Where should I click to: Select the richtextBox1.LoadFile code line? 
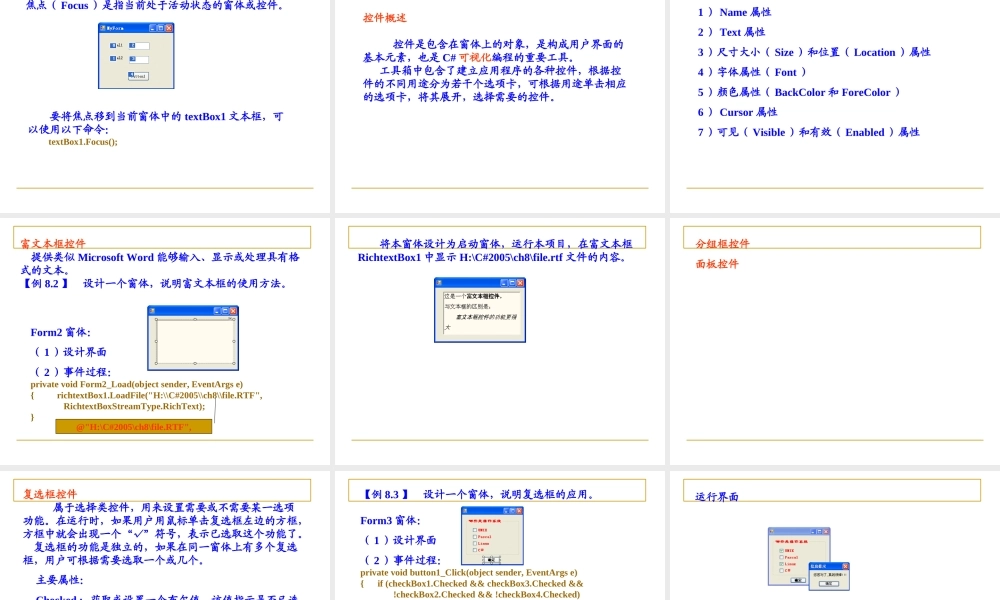point(159,395)
